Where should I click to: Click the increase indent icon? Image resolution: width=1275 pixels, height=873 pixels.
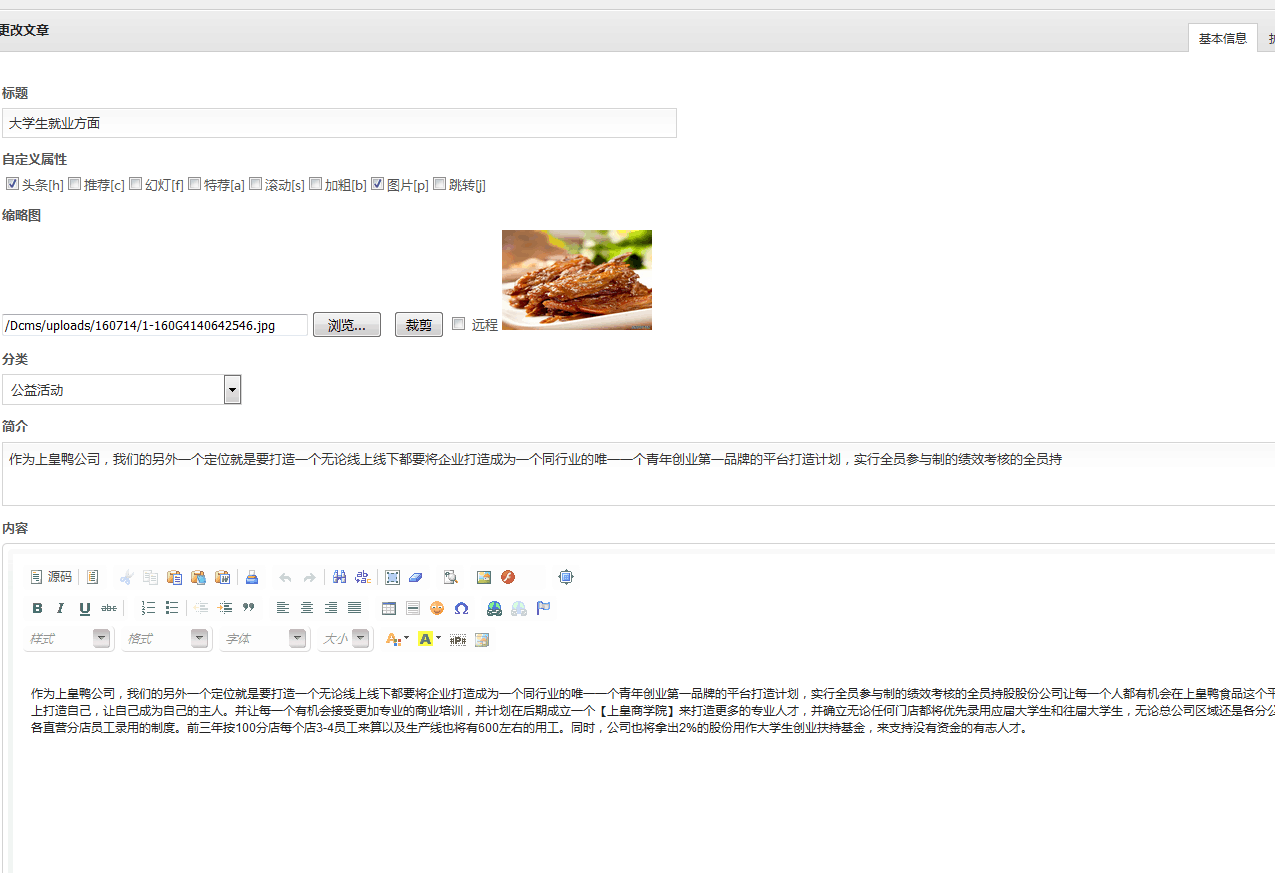click(225, 608)
